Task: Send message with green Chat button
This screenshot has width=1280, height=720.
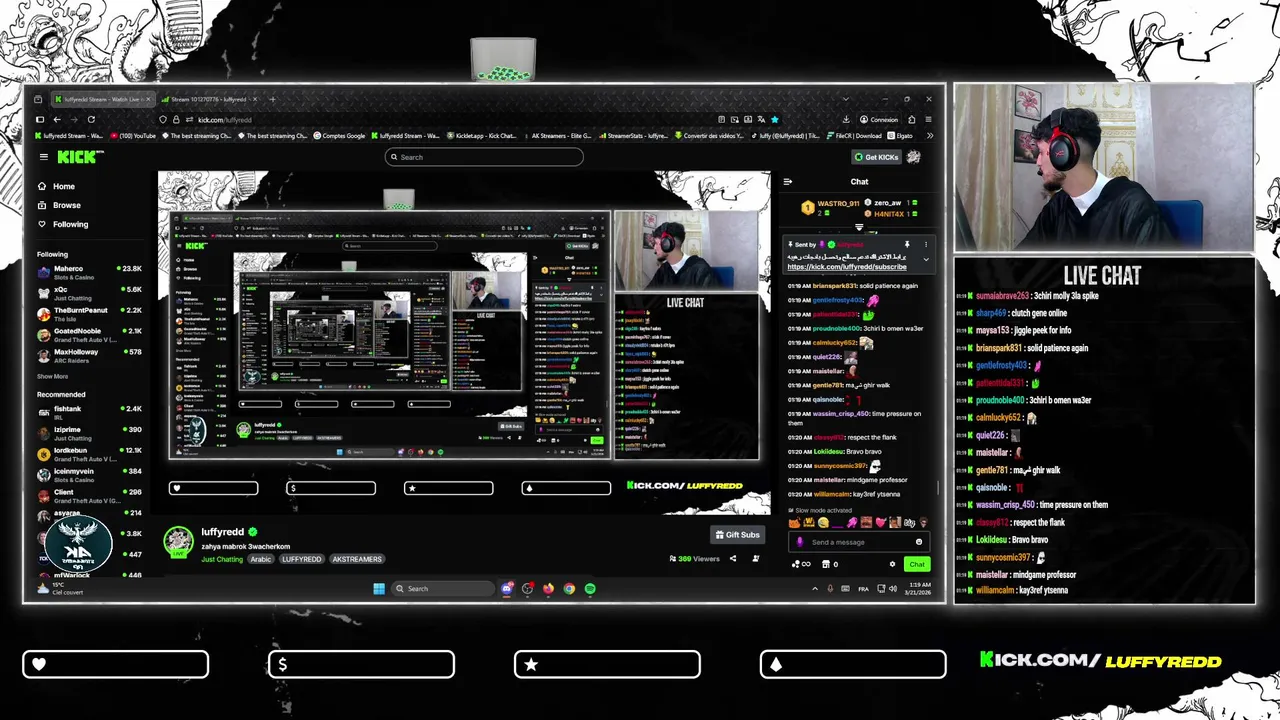Action: (916, 564)
